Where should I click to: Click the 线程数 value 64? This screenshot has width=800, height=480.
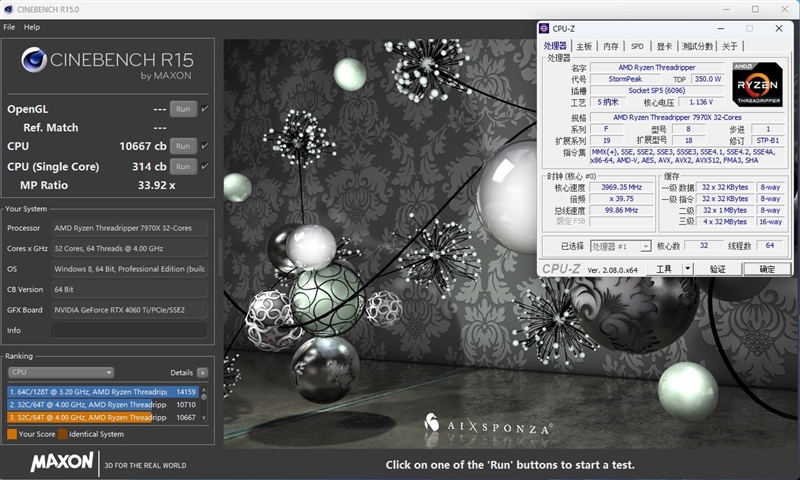point(769,245)
